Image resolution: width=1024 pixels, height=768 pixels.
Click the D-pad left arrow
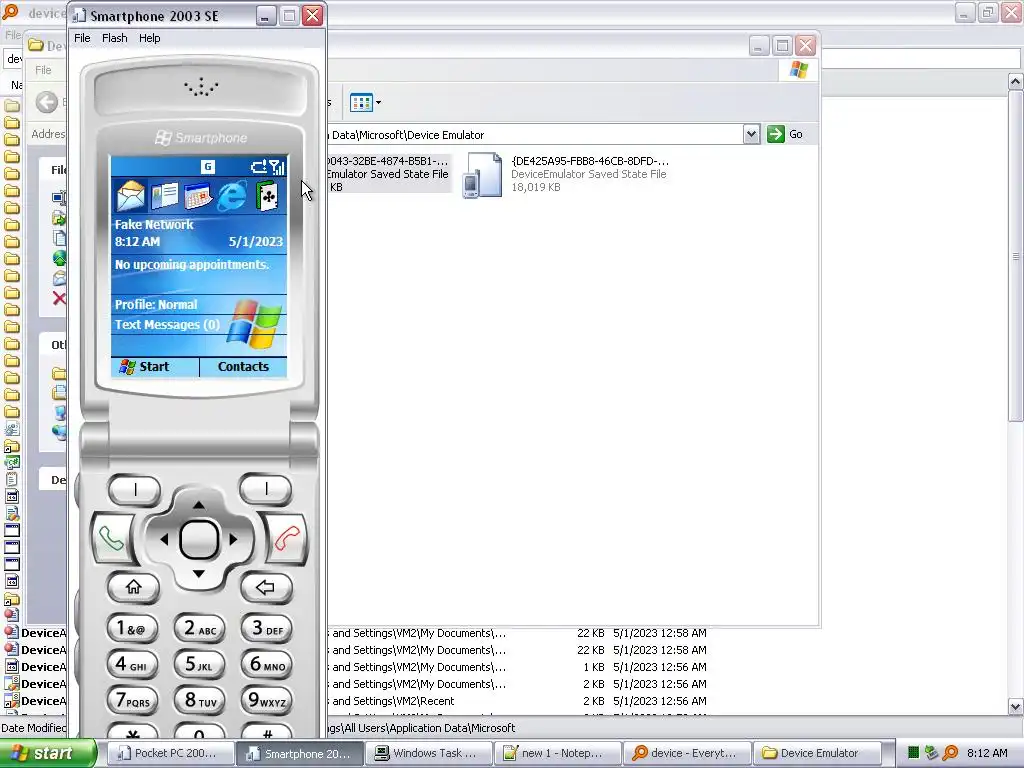tap(164, 539)
